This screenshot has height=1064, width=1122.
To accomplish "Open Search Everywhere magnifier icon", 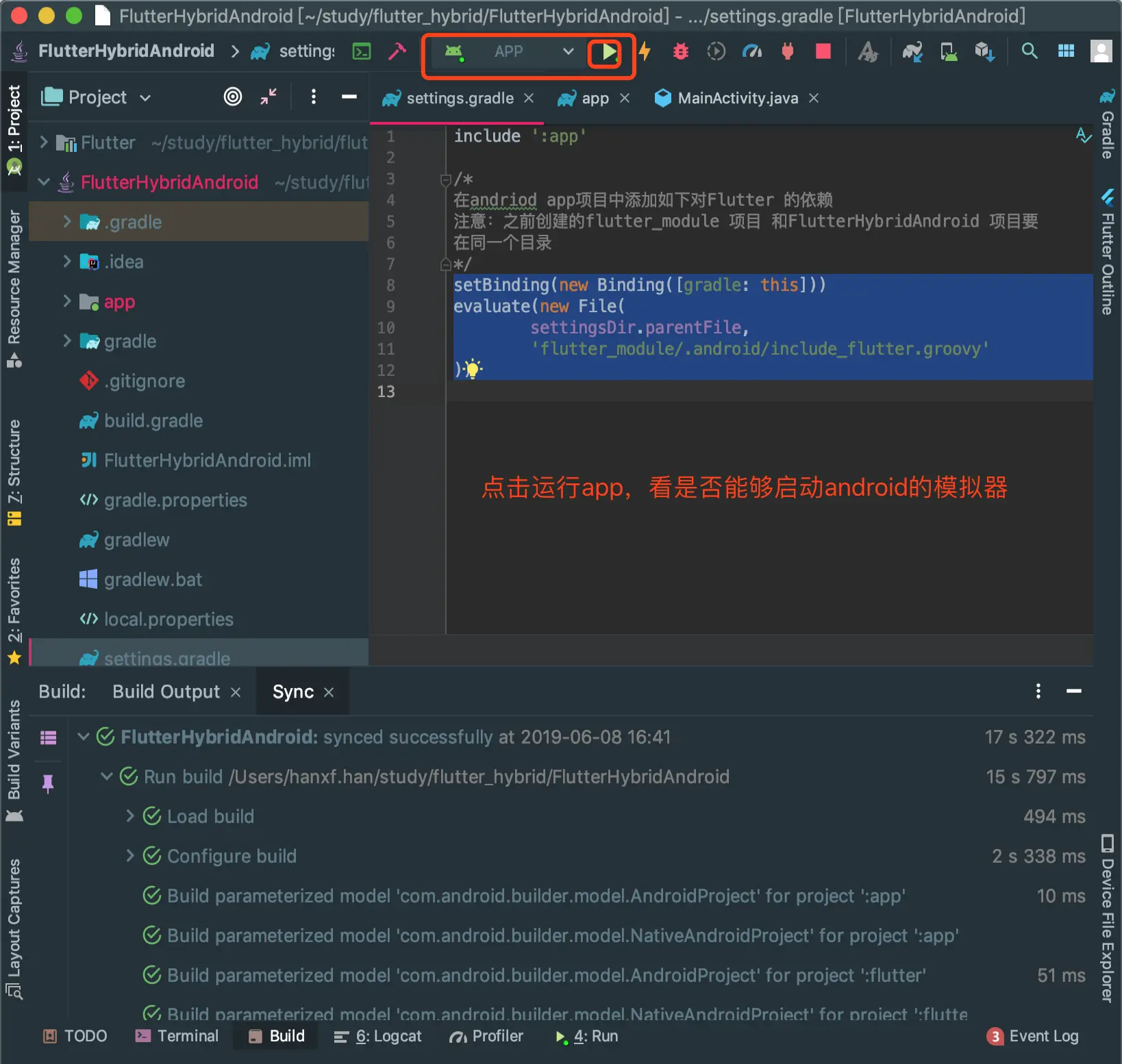I will pyautogui.click(x=1030, y=51).
